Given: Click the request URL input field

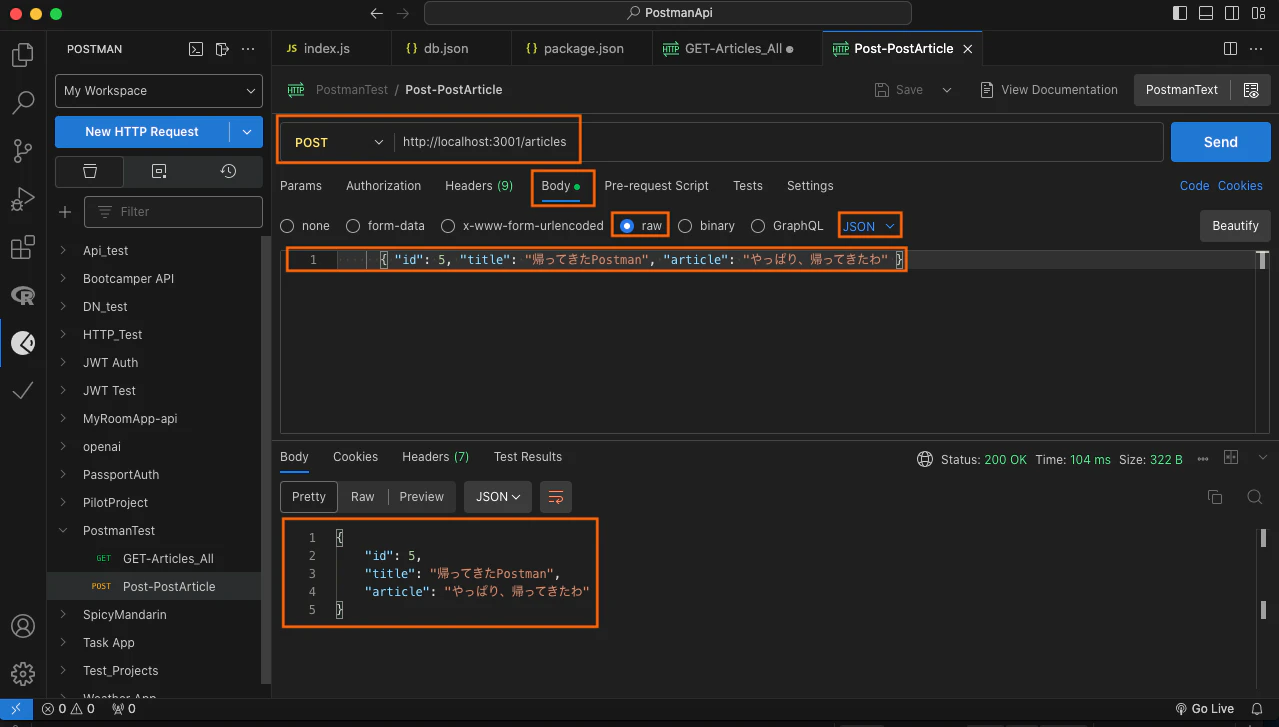Looking at the screenshot, I should pos(778,143).
